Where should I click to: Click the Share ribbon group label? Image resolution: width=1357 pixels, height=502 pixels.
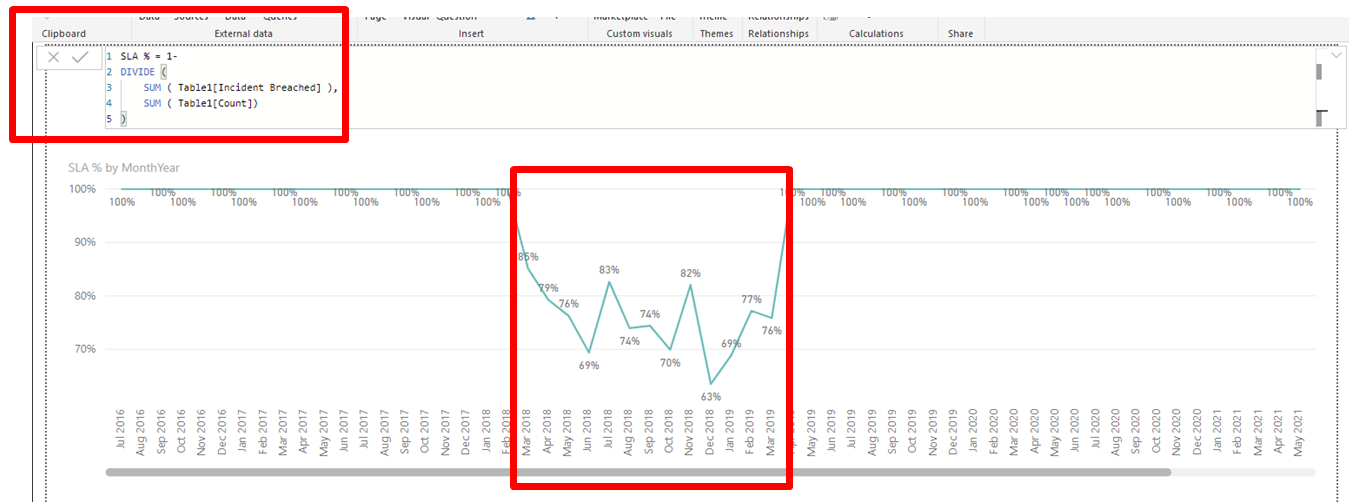coord(960,34)
